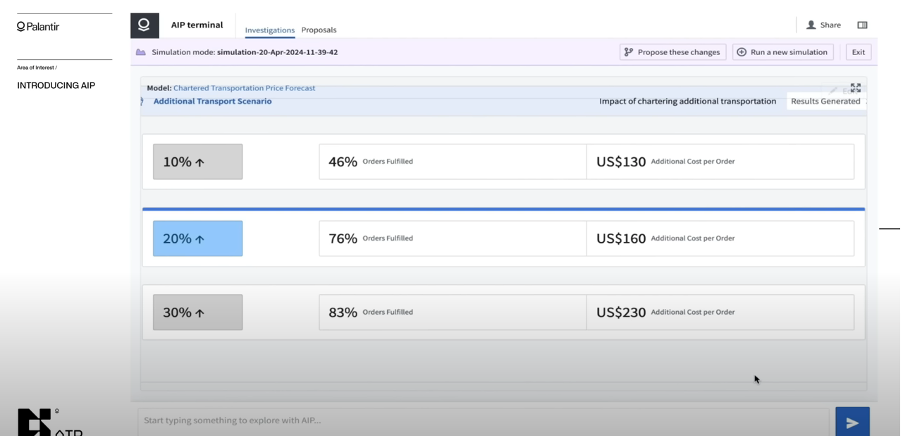Select the 10% increase scenario box

pos(198,162)
